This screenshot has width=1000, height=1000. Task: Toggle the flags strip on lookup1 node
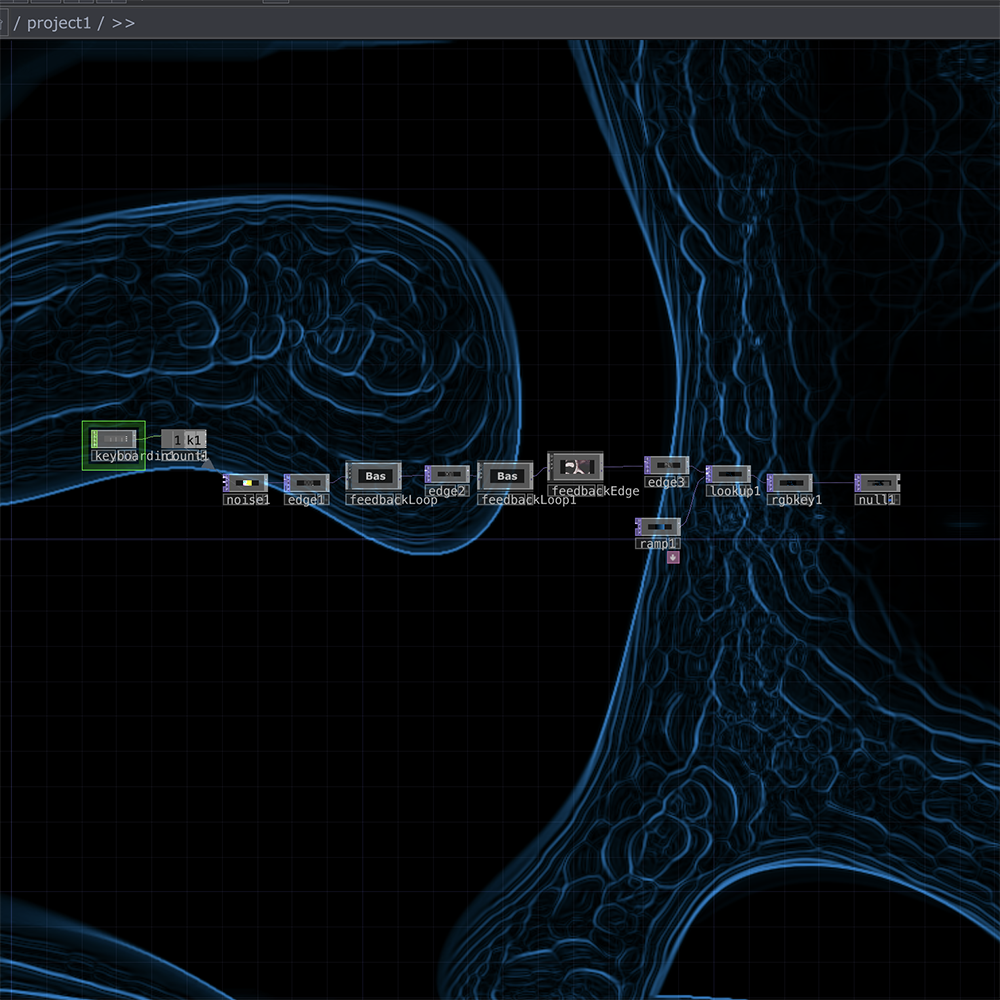708,474
